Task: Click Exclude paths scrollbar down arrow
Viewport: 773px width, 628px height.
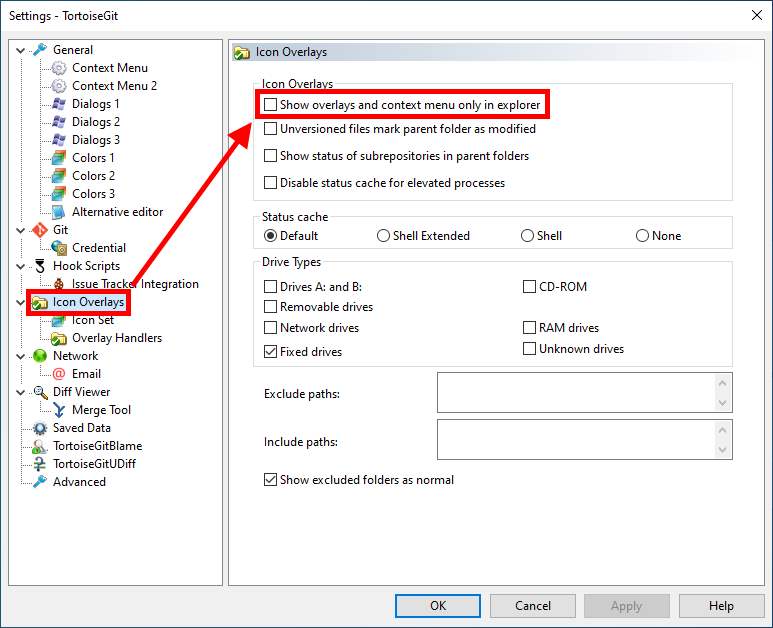Action: coord(722,403)
